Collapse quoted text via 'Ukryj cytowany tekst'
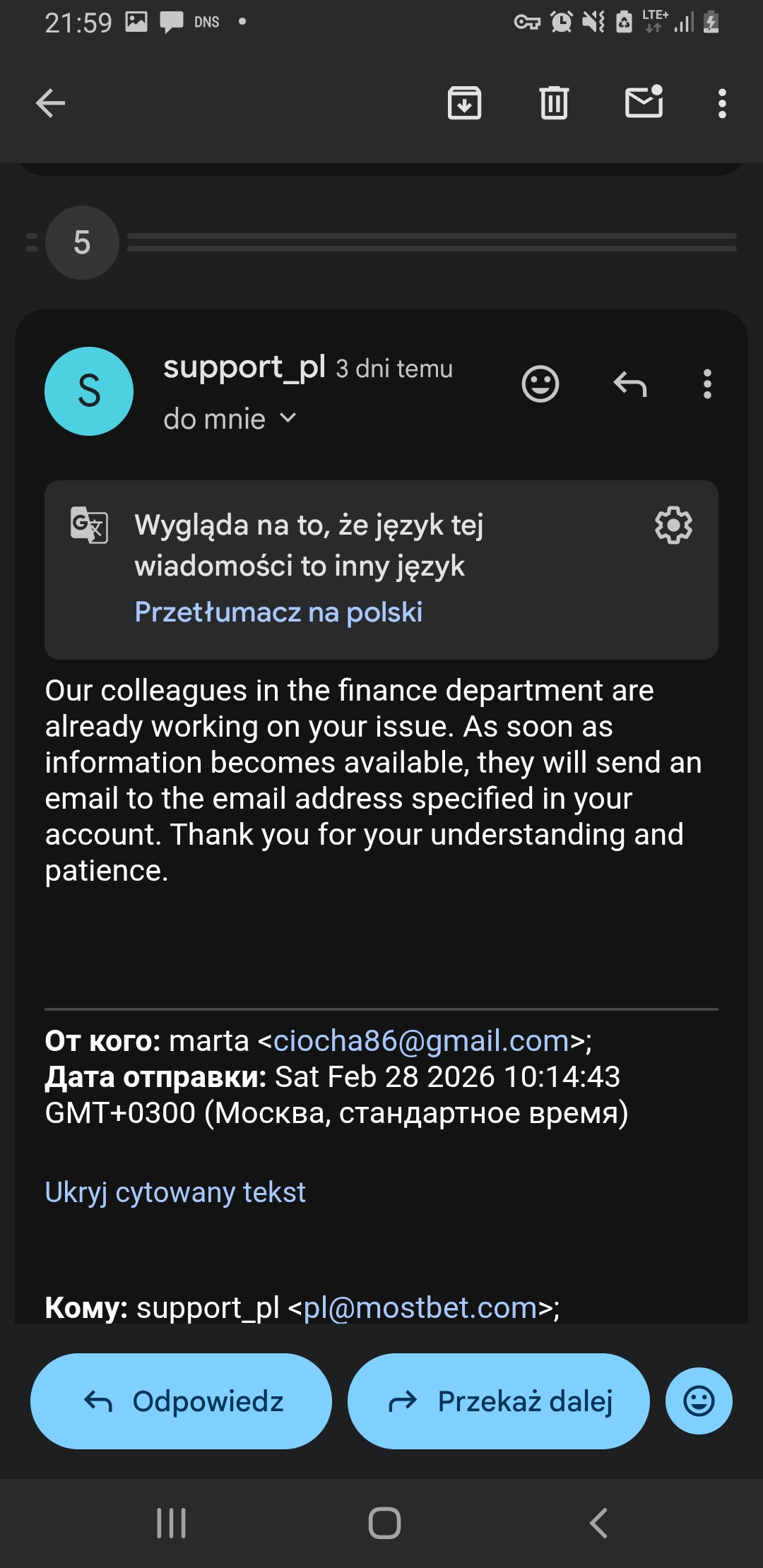Screen dimensions: 763x1568 coord(175,1192)
